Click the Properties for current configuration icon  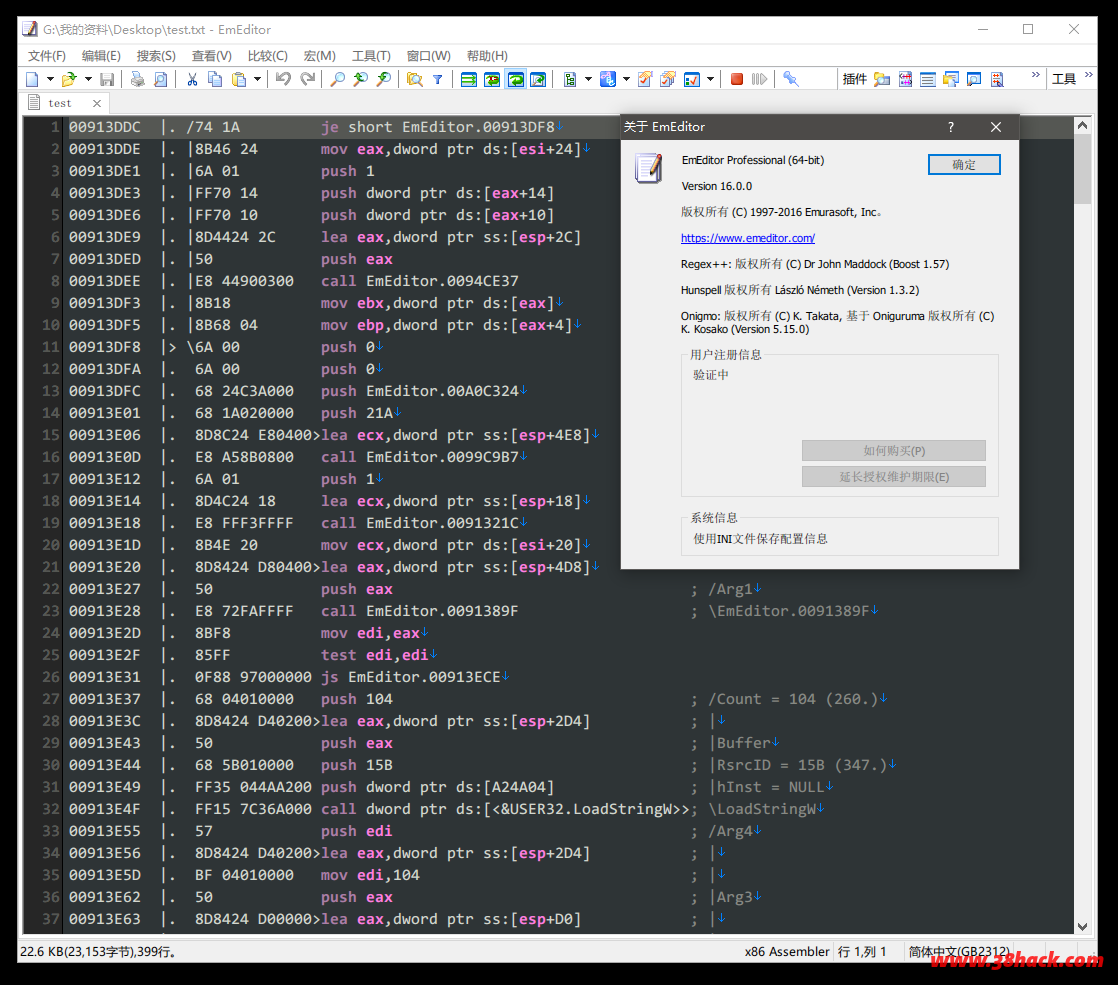pyautogui.click(x=645, y=79)
